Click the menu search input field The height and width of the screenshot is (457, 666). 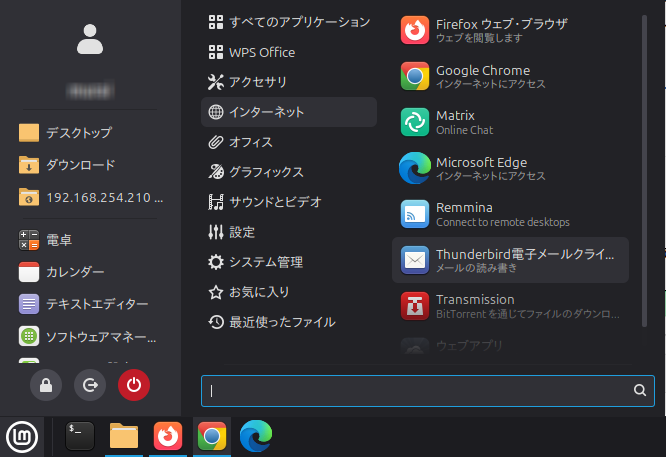420,390
